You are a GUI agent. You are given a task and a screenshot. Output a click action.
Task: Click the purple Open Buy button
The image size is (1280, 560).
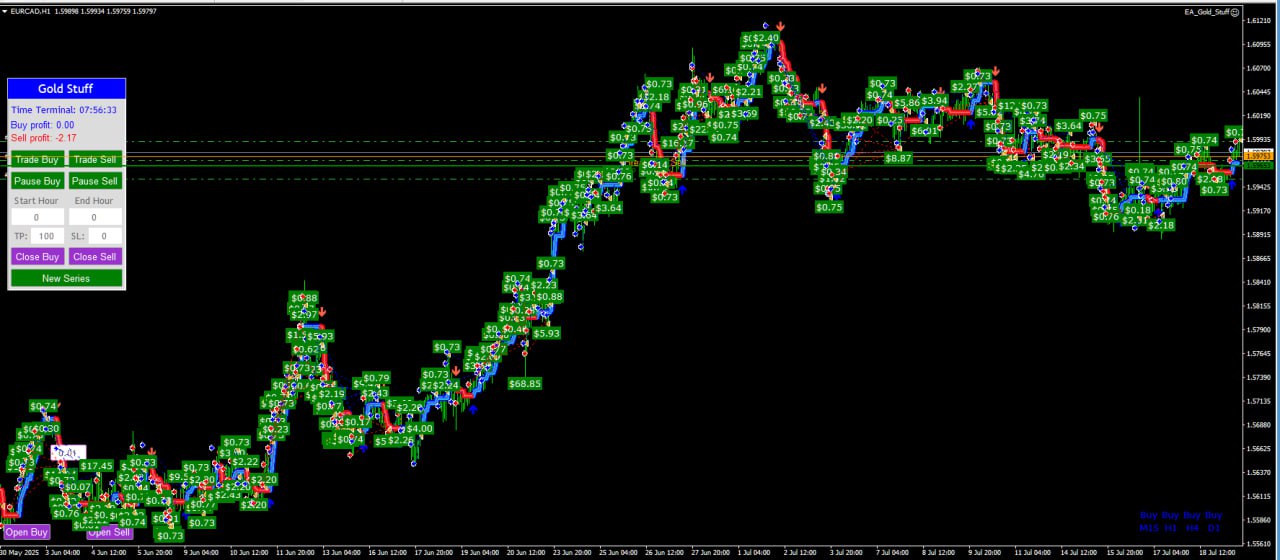point(27,532)
